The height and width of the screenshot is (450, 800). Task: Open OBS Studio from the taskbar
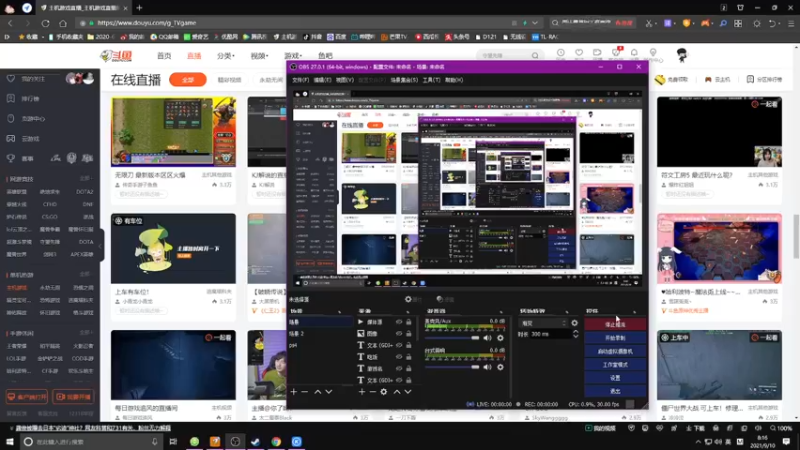[x=235, y=441]
